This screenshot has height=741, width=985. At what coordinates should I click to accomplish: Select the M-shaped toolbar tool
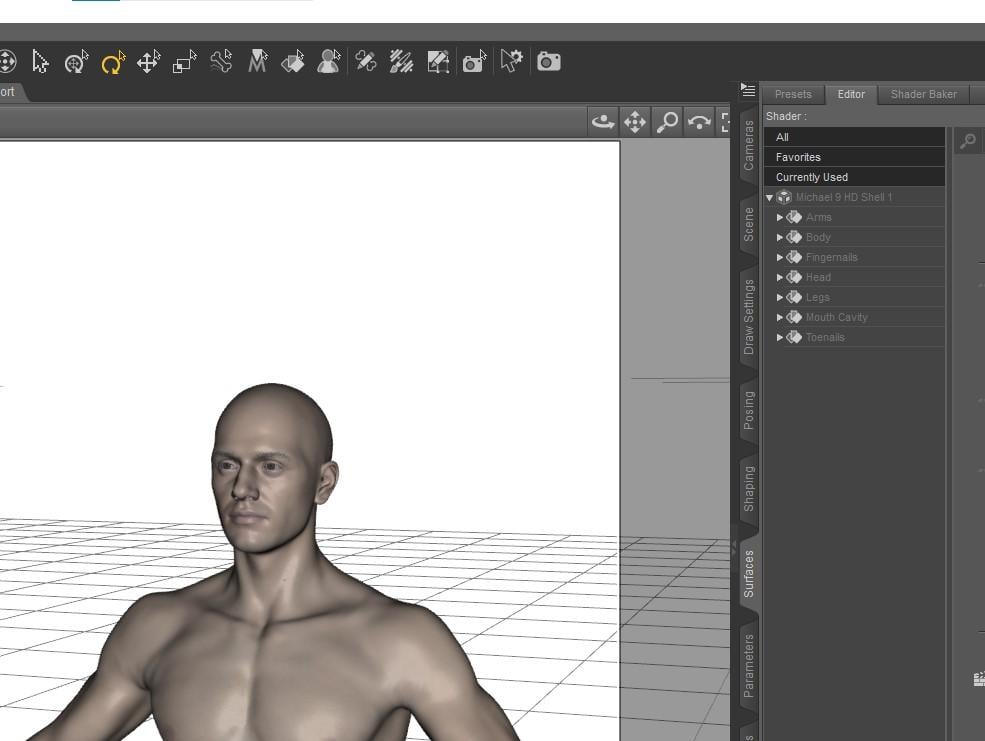[x=258, y=62]
